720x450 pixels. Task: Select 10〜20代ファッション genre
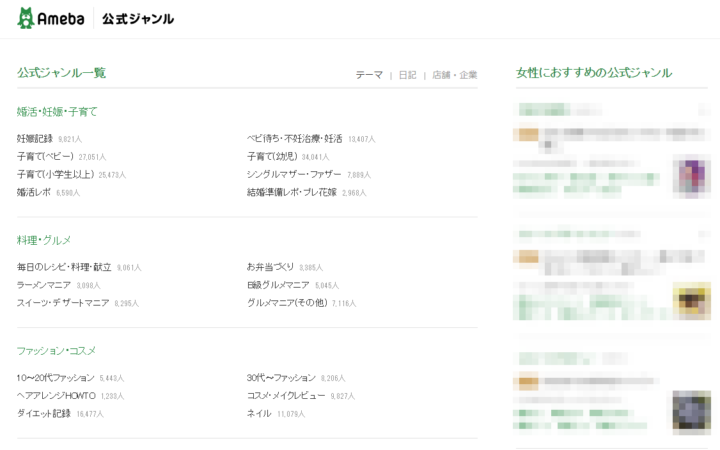pos(55,378)
